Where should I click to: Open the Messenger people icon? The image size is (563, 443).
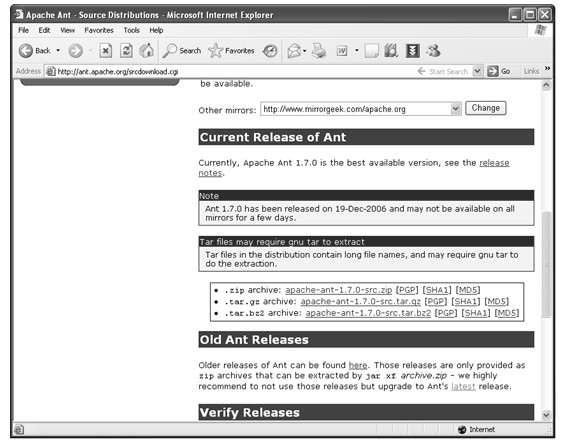click(433, 51)
